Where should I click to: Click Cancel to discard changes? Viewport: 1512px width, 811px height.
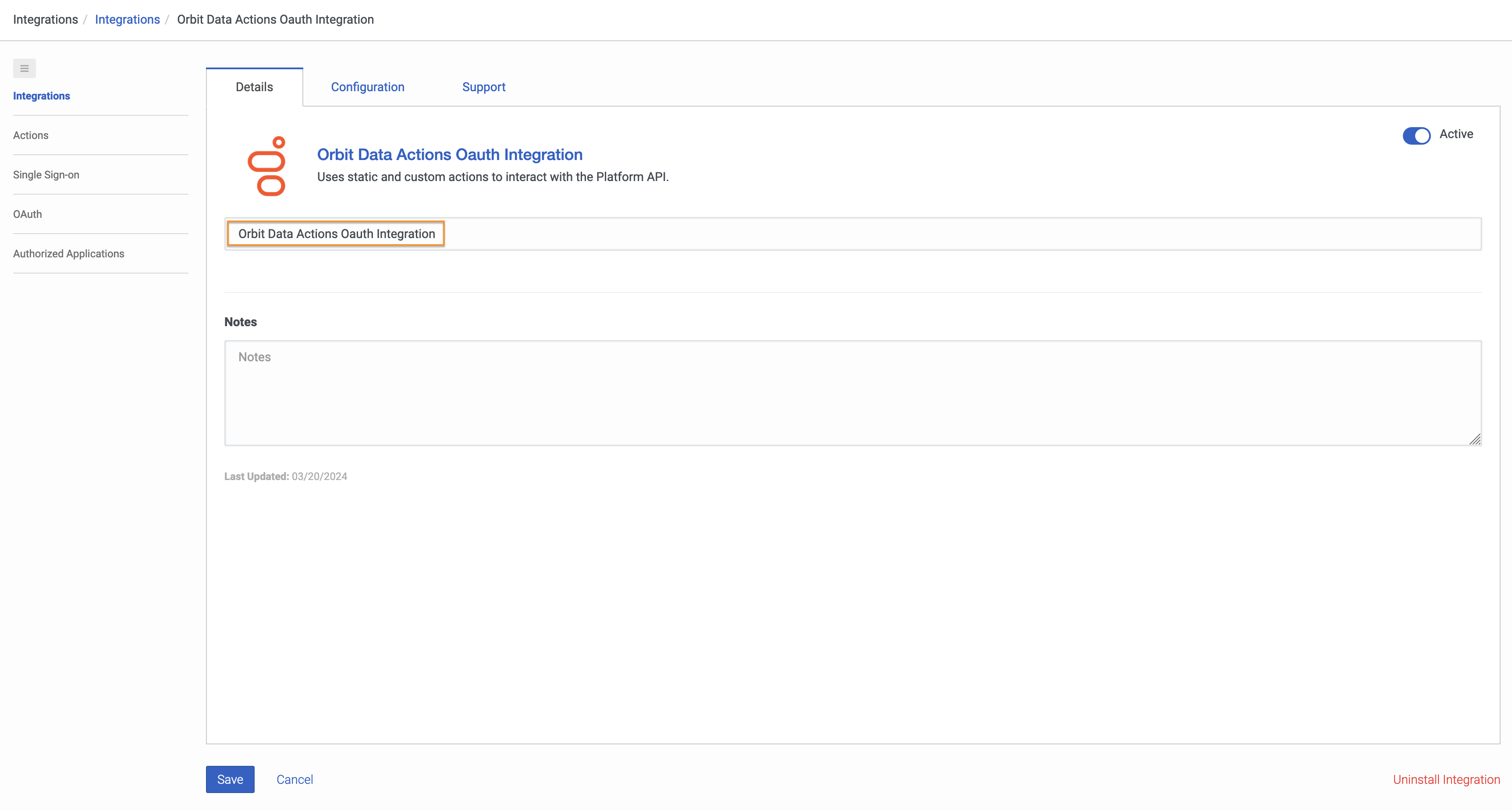coord(295,779)
